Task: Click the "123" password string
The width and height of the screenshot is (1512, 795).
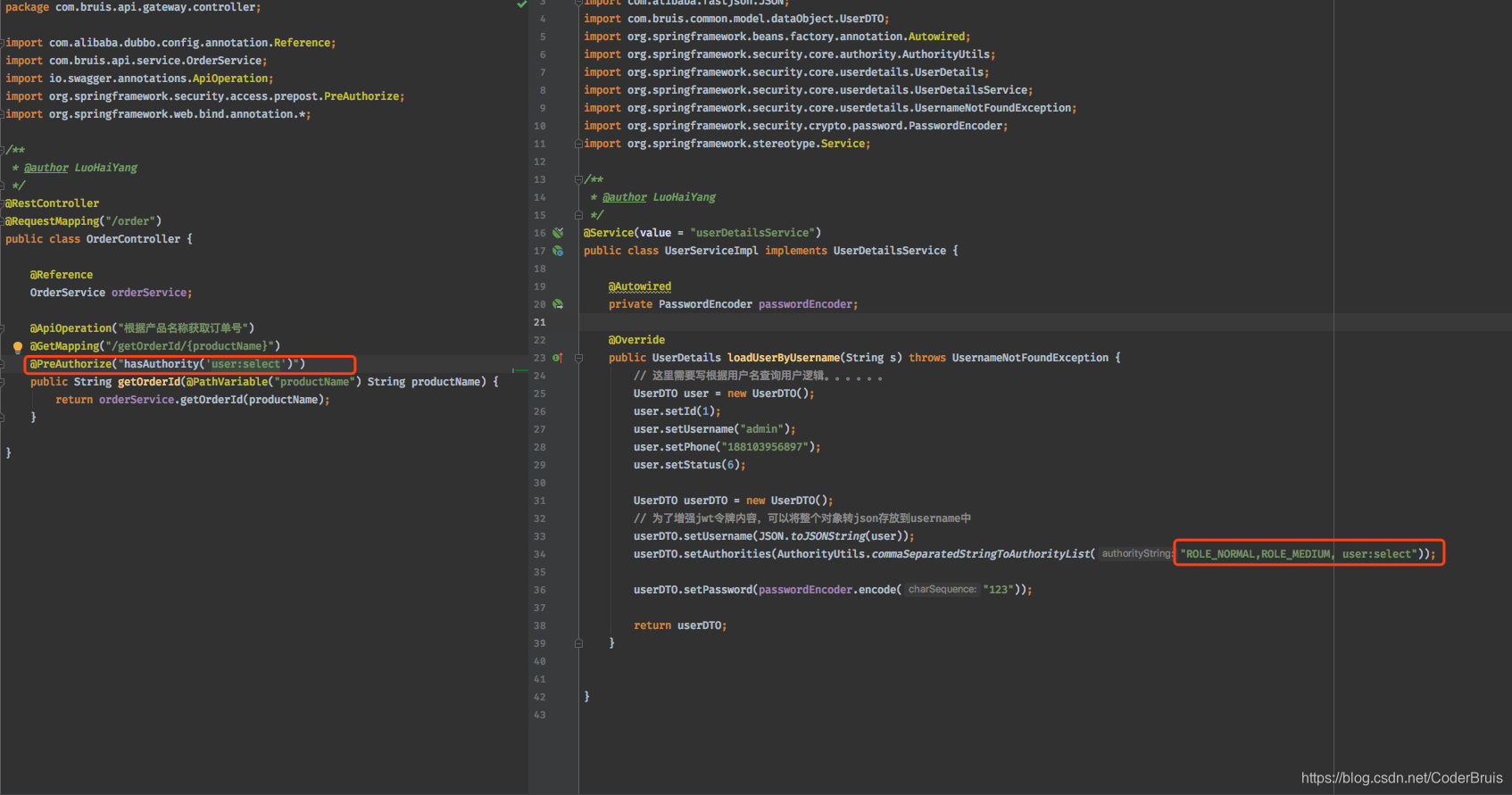Action: pos(999,590)
